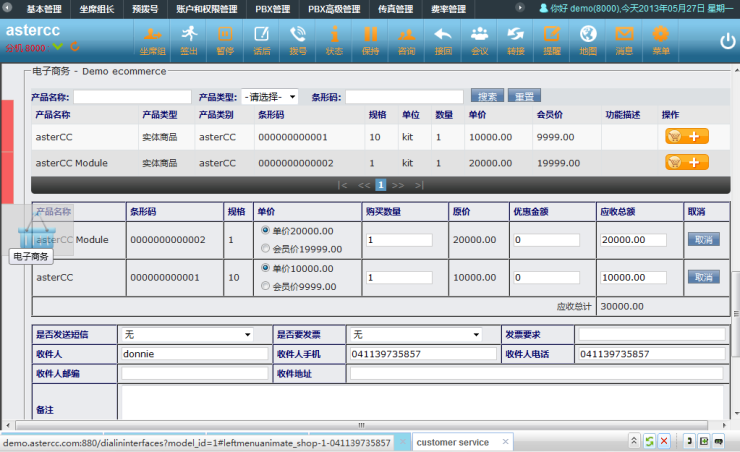Click 取消 button for the asterCC row
This screenshot has height=452, width=740.
[x=703, y=277]
